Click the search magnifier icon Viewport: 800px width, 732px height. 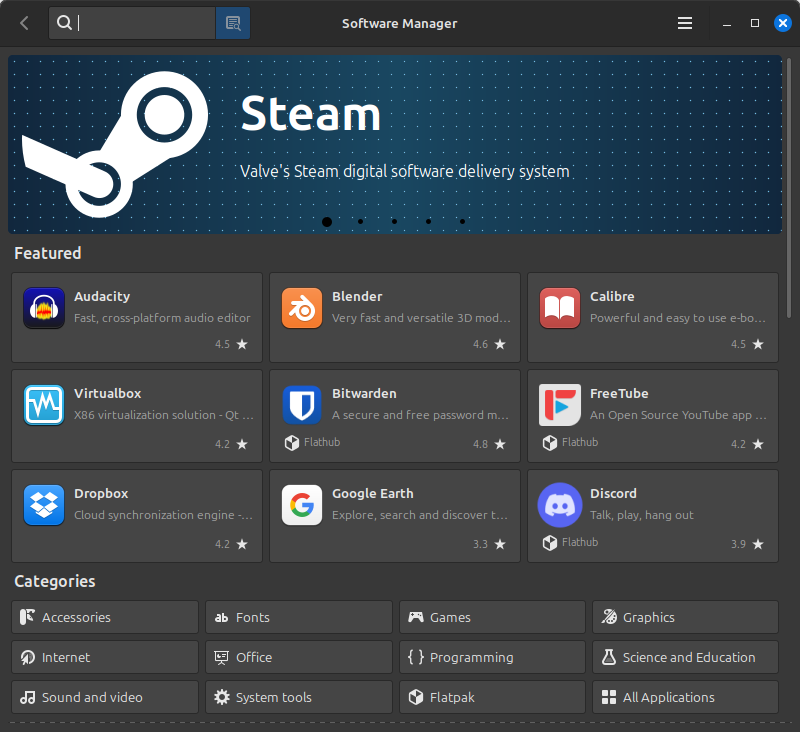coord(64,22)
